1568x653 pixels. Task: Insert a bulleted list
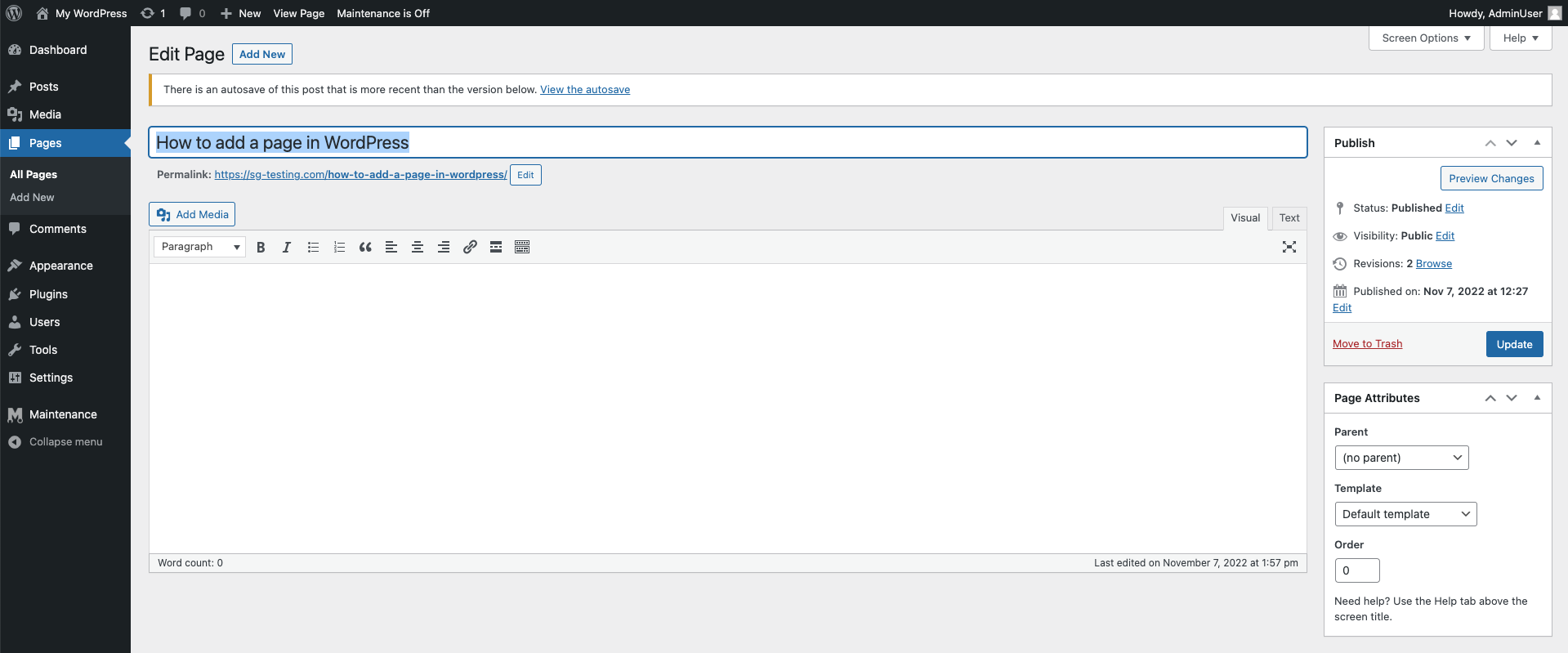point(313,247)
